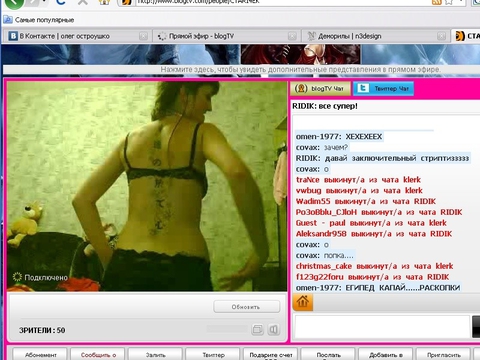
Task: Click the Нажмите здесь banner link
Action: pos(300,69)
